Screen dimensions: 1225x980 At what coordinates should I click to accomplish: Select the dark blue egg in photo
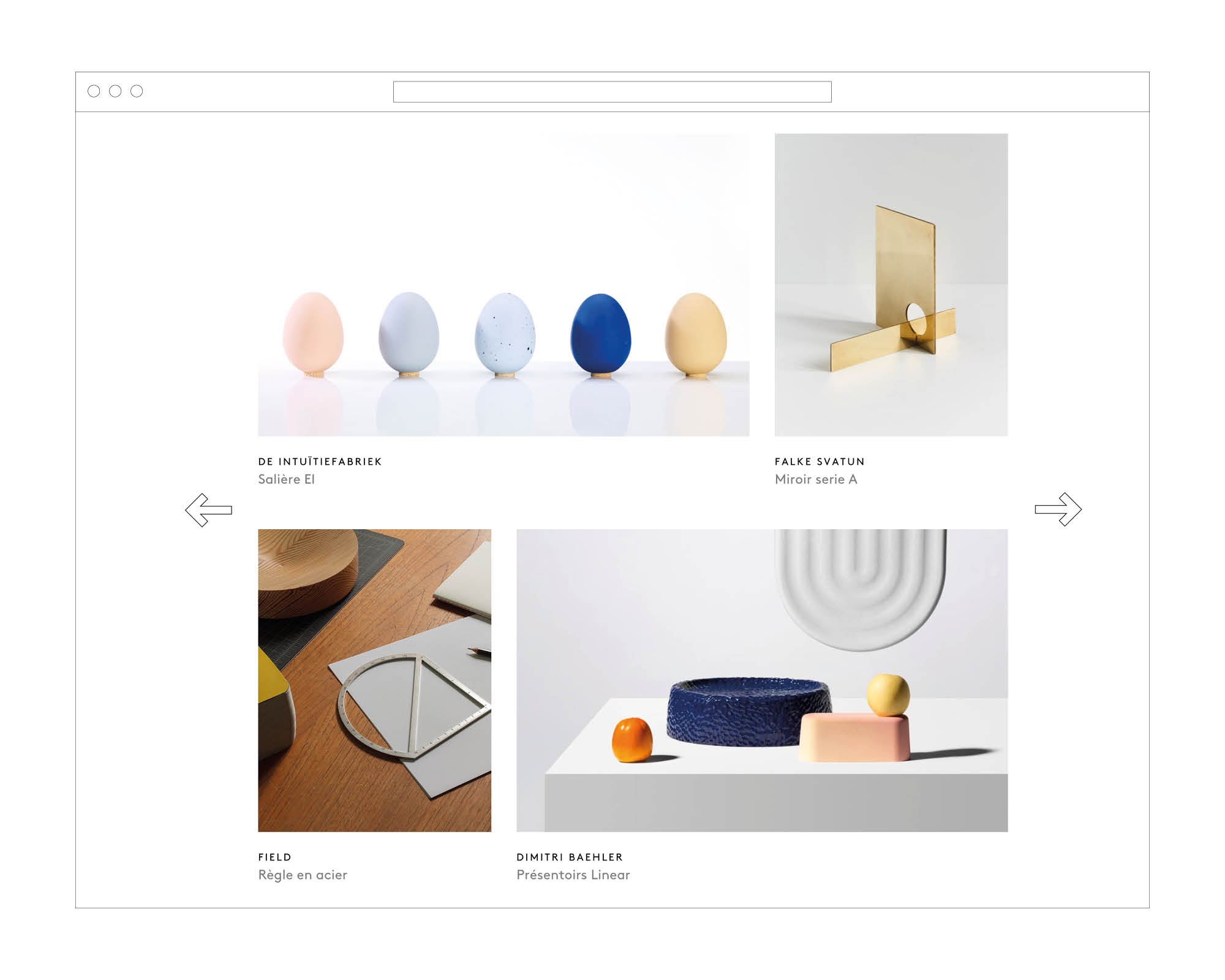point(601,334)
